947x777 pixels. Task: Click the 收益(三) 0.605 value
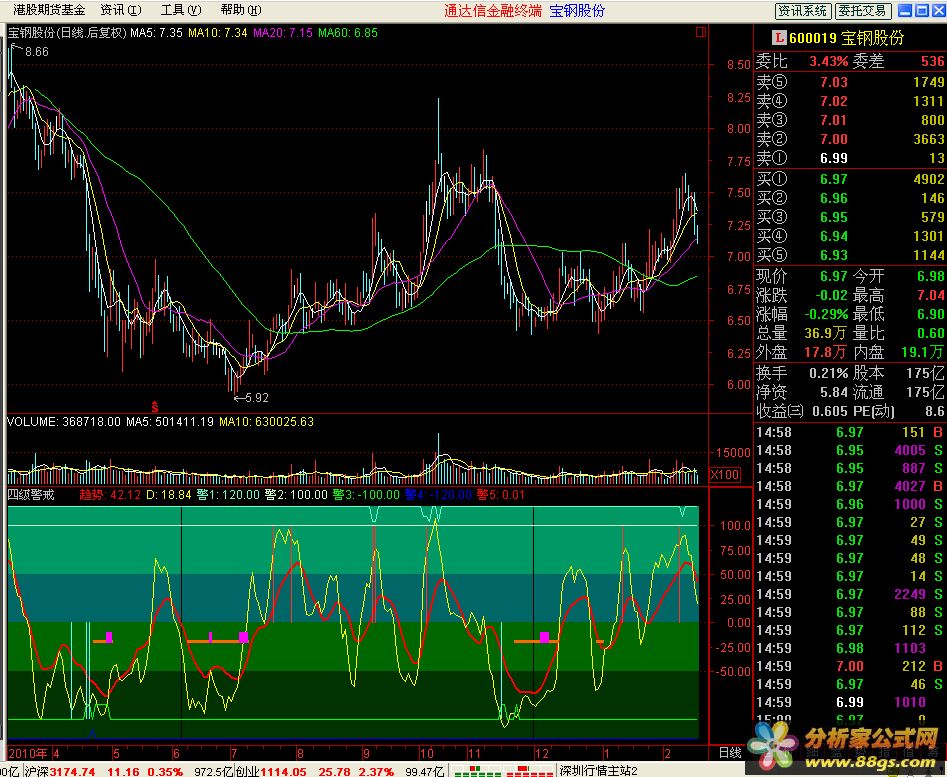click(x=830, y=411)
